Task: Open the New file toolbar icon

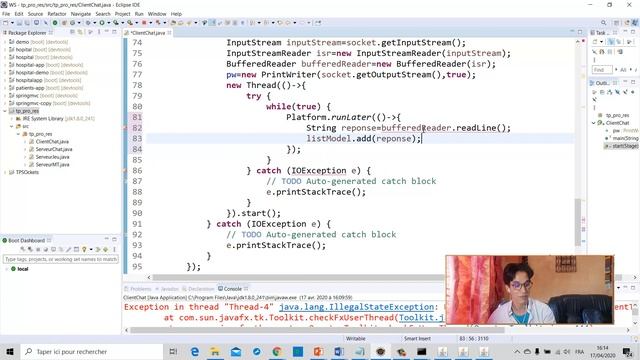Action: coord(6,23)
